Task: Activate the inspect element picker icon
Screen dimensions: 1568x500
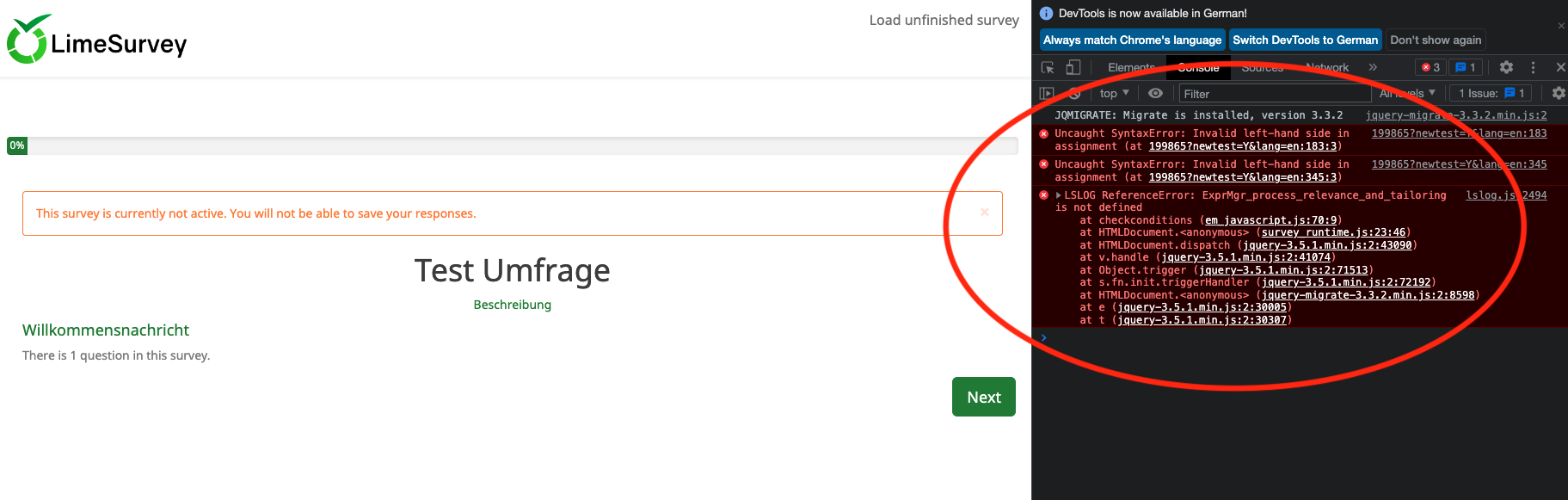Action: (x=1048, y=67)
